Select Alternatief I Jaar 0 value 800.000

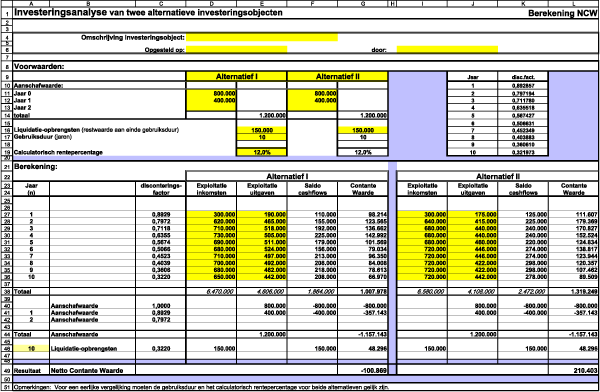[x=211, y=93]
